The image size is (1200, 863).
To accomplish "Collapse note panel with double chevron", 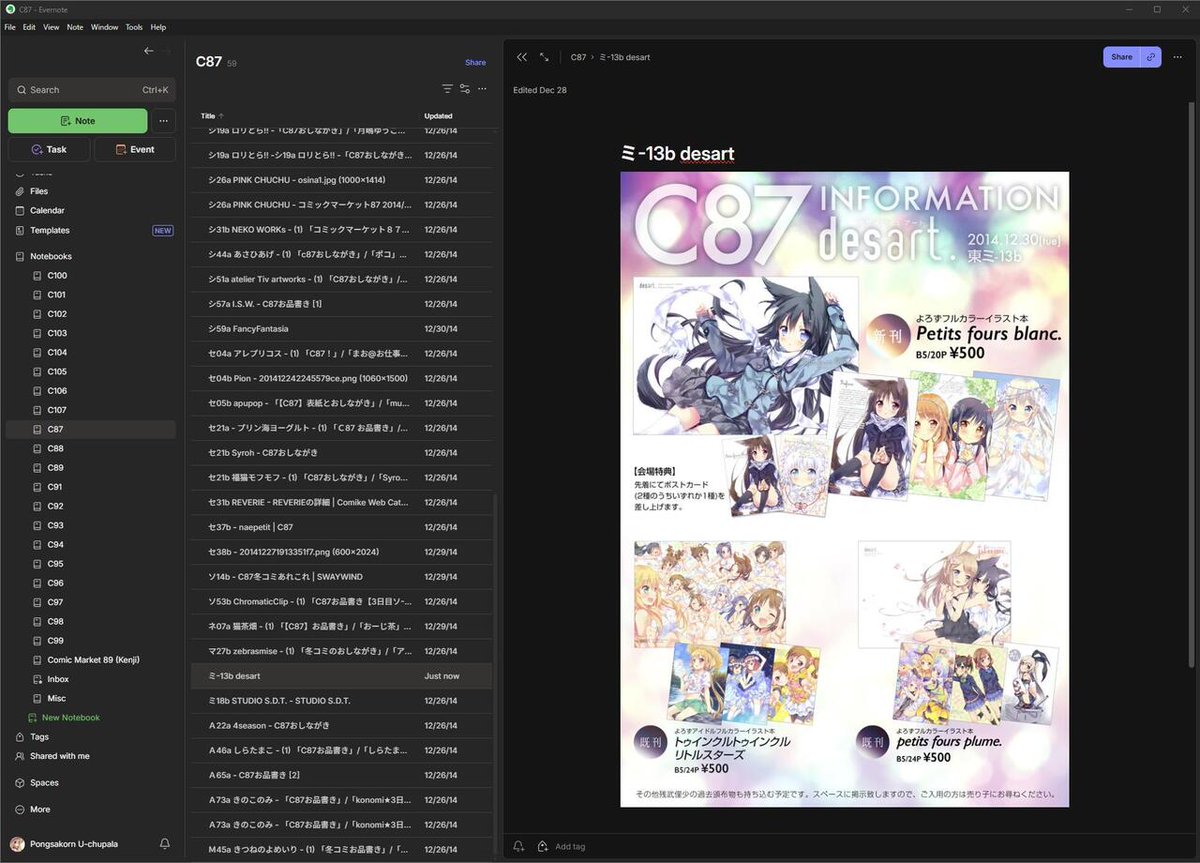I will pyautogui.click(x=522, y=57).
